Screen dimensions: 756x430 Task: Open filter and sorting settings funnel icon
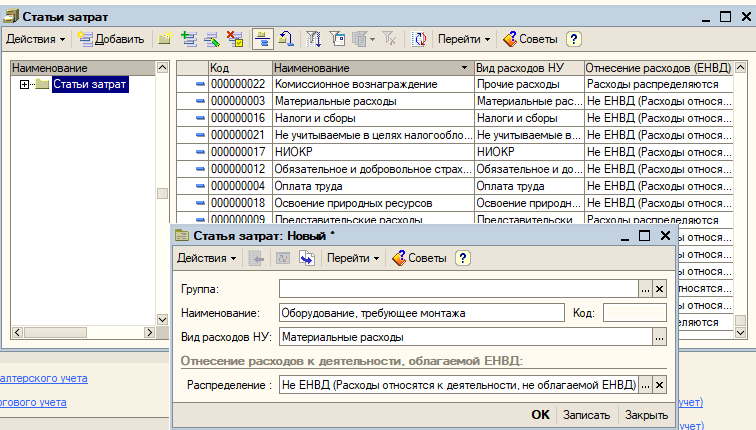coord(313,39)
